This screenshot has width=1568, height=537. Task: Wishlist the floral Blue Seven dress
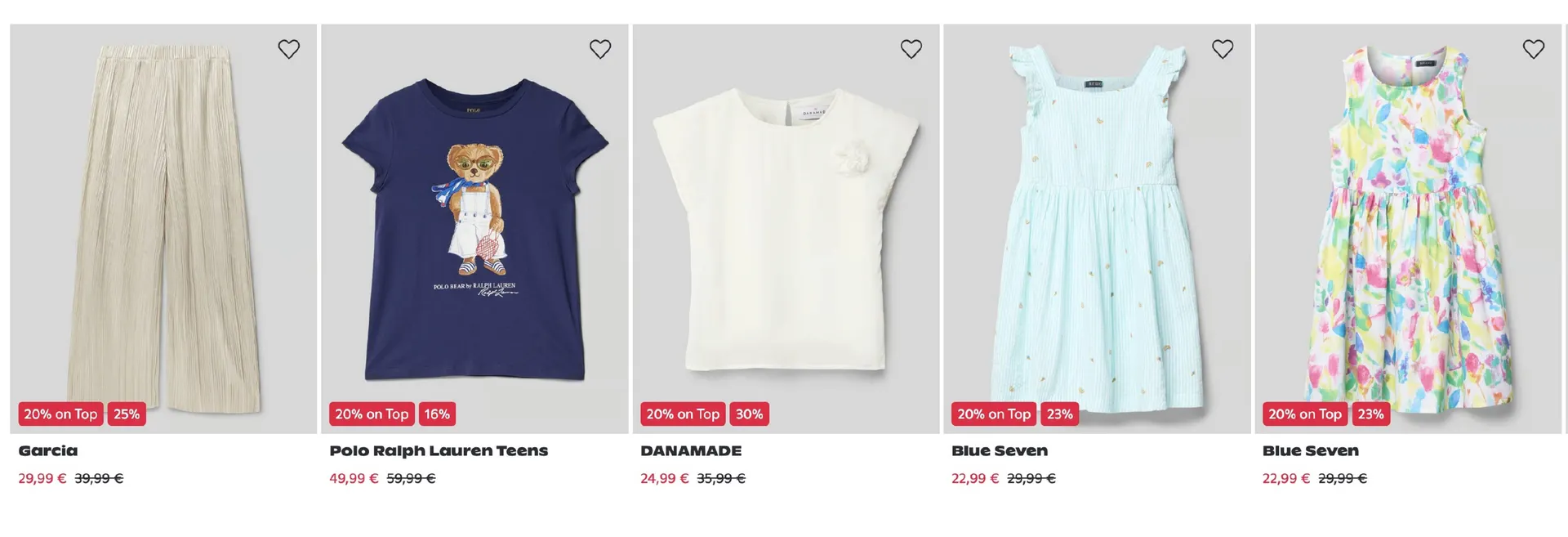[1534, 49]
